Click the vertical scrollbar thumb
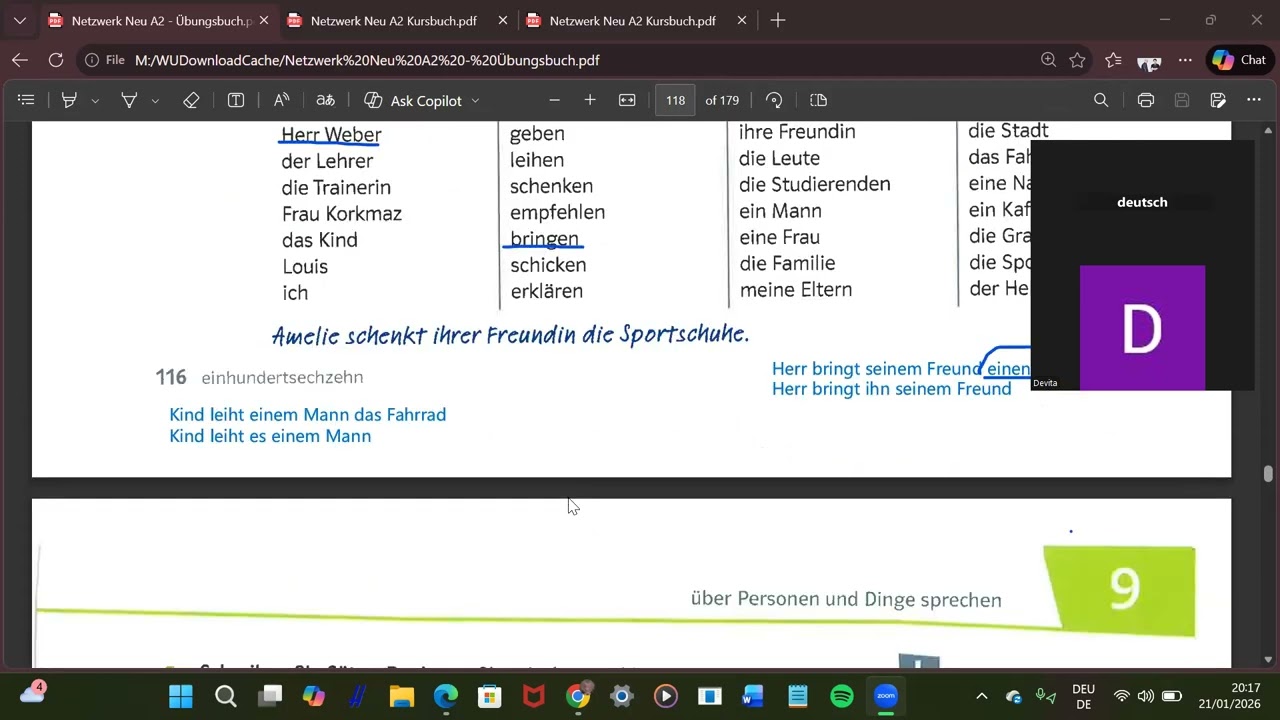 pyautogui.click(x=1268, y=474)
